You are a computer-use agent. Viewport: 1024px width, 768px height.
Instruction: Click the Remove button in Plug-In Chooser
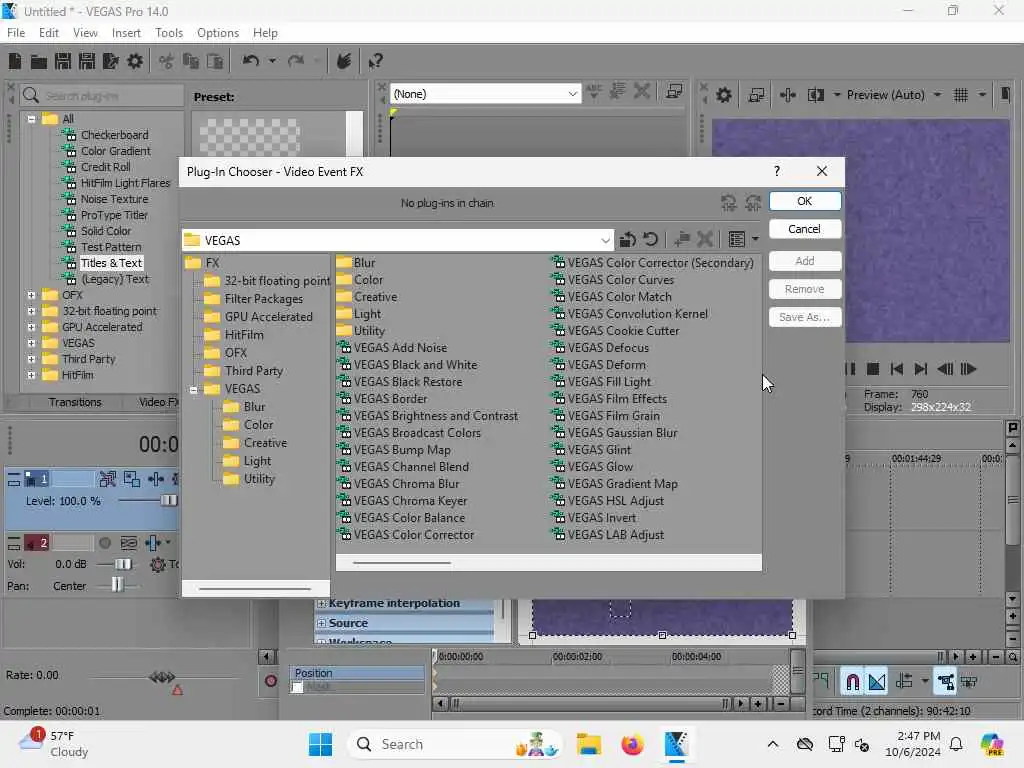[805, 289]
